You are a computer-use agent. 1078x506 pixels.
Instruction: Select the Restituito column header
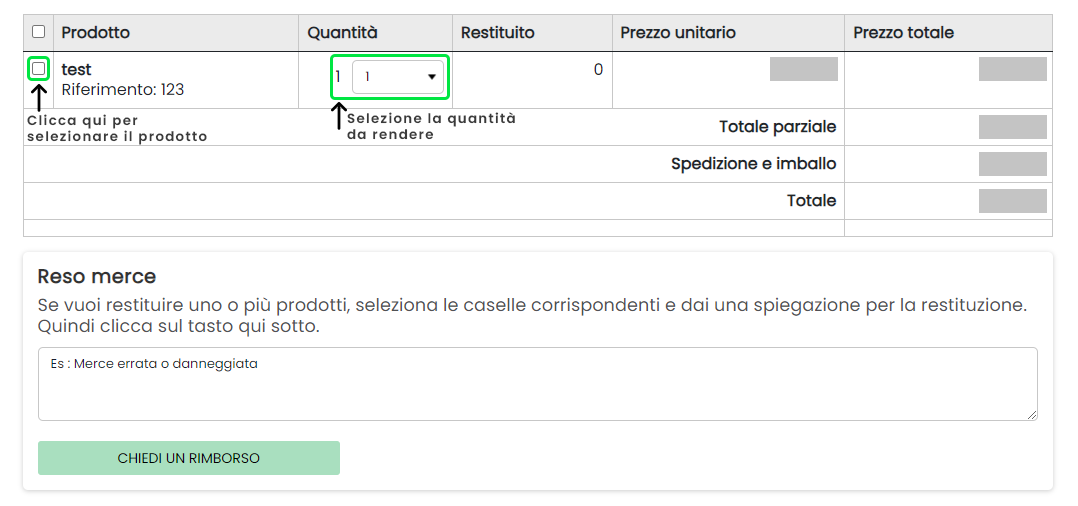coord(498,32)
